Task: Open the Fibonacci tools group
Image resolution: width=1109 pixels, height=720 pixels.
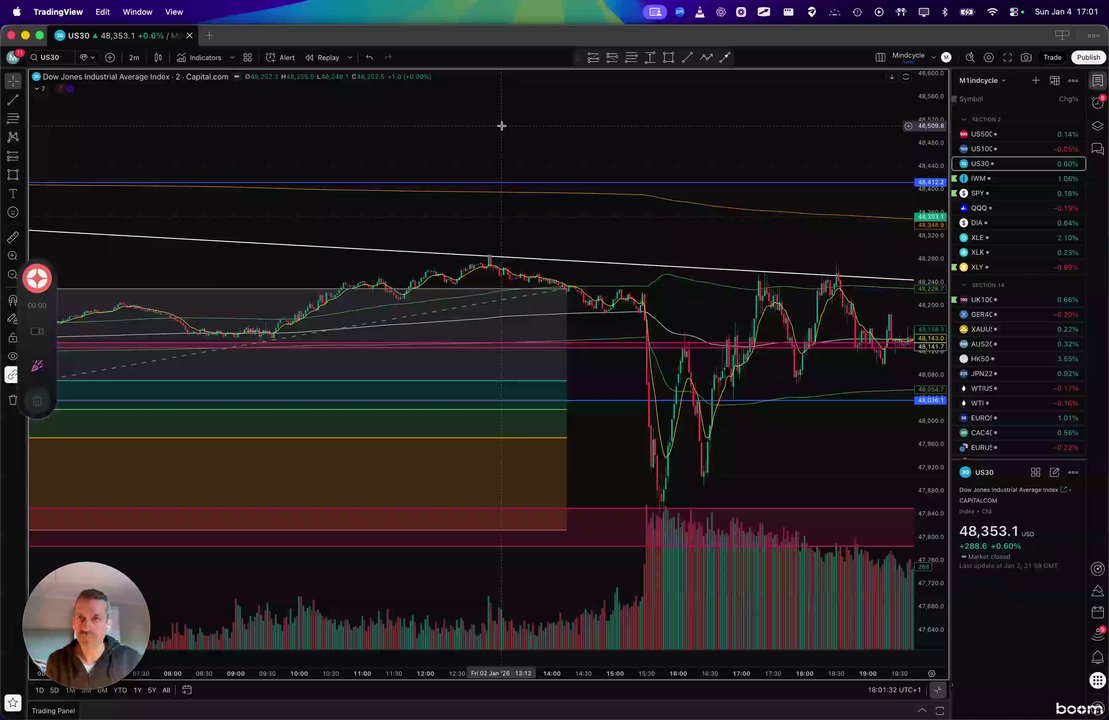Action: (x=13, y=118)
